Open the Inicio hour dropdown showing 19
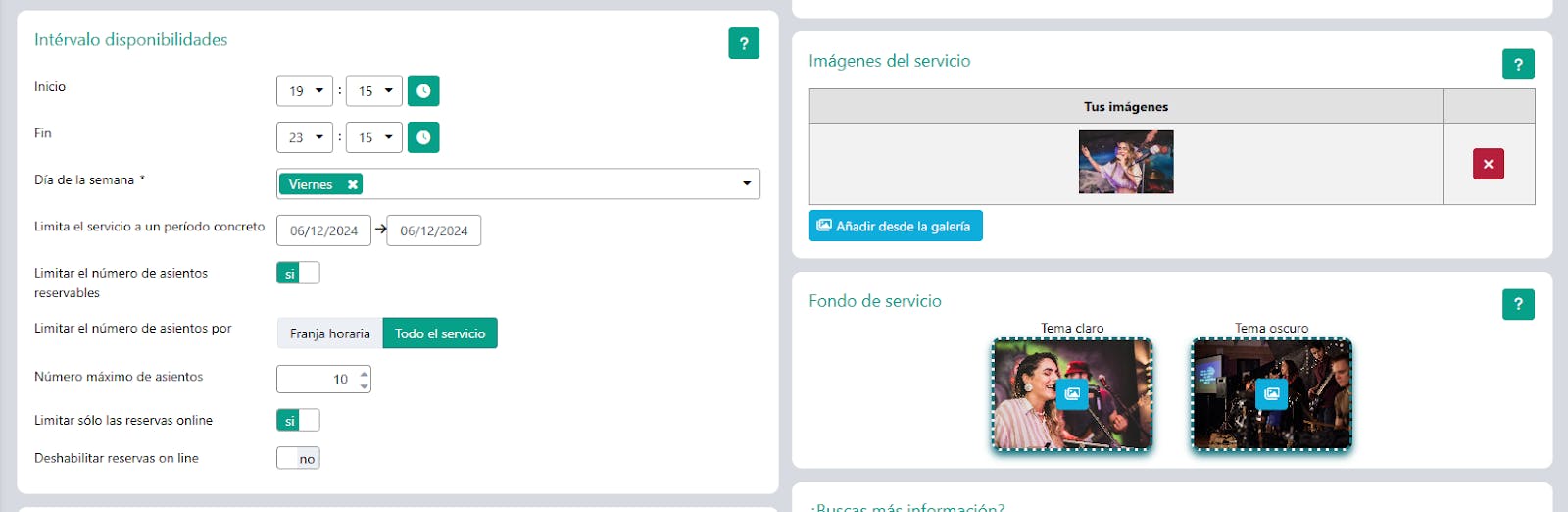Screen dimensions: 1568x512 click(305, 90)
